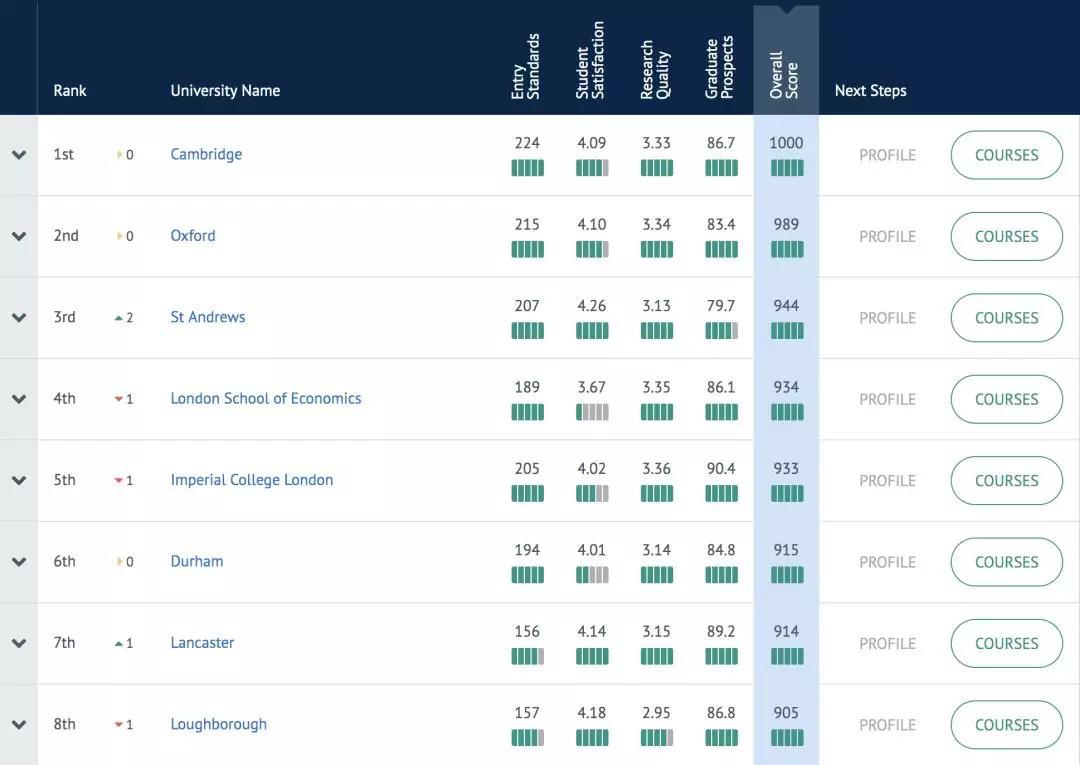Expand the St Andrews row chevron
Screen dimensions: 1080x765
click(x=18, y=318)
